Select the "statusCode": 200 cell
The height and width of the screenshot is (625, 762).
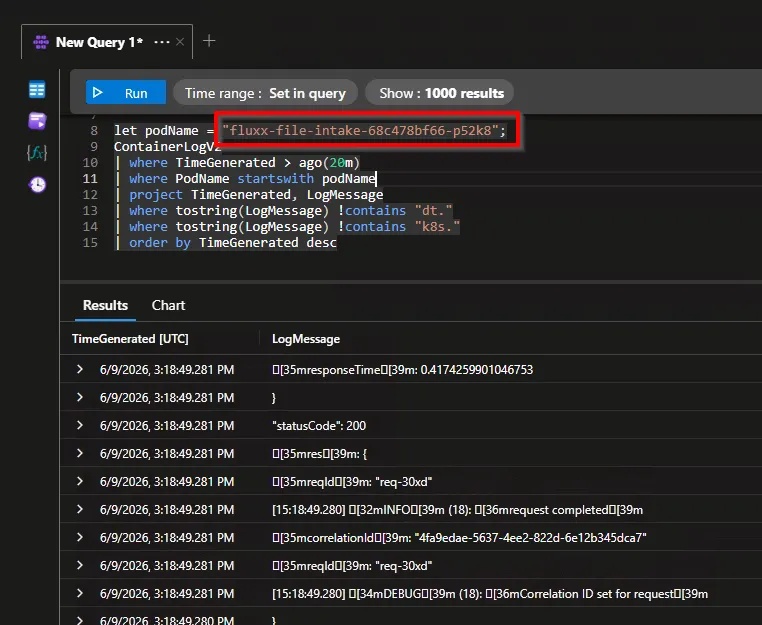(319, 426)
